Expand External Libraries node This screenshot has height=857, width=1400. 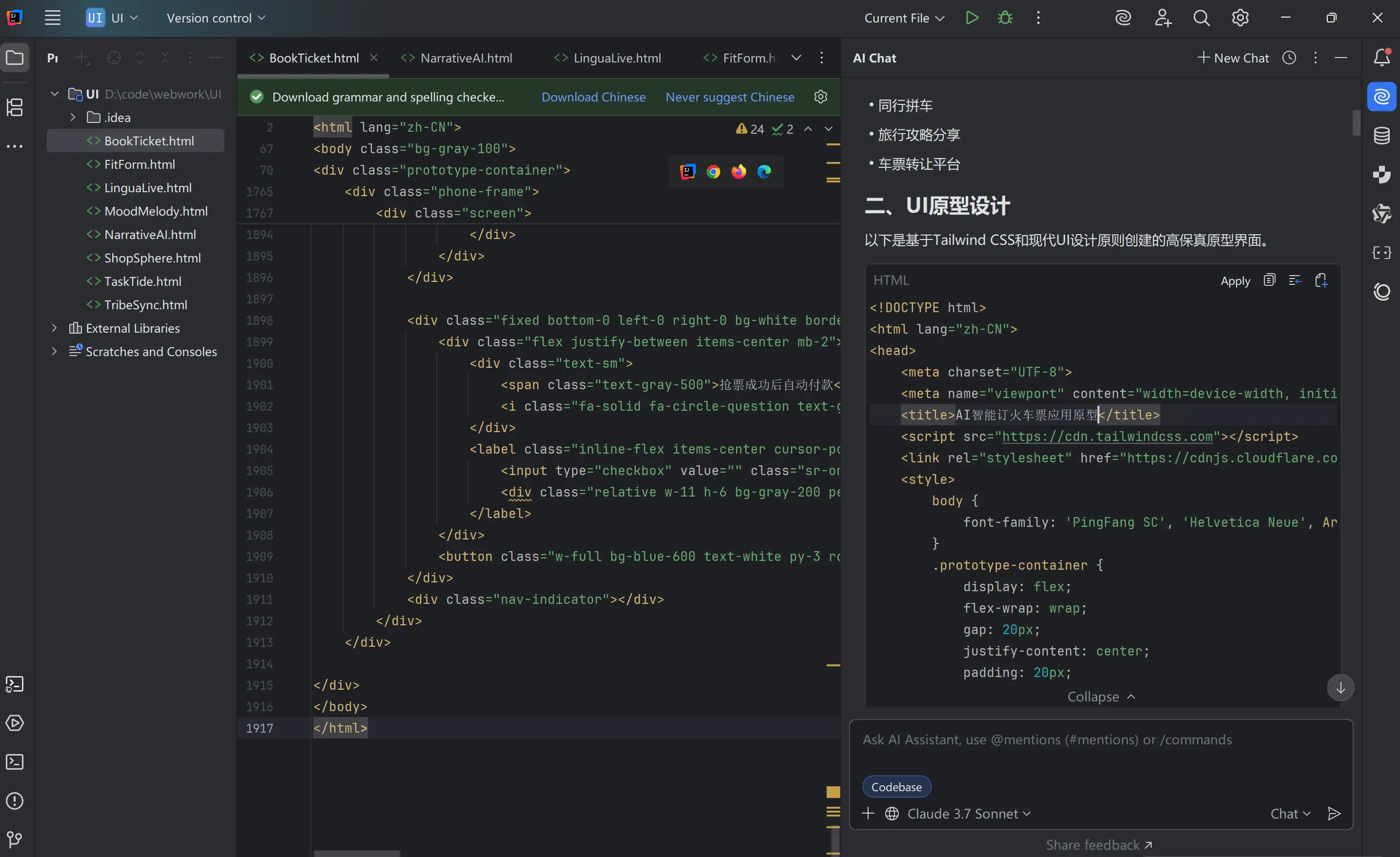(54, 328)
